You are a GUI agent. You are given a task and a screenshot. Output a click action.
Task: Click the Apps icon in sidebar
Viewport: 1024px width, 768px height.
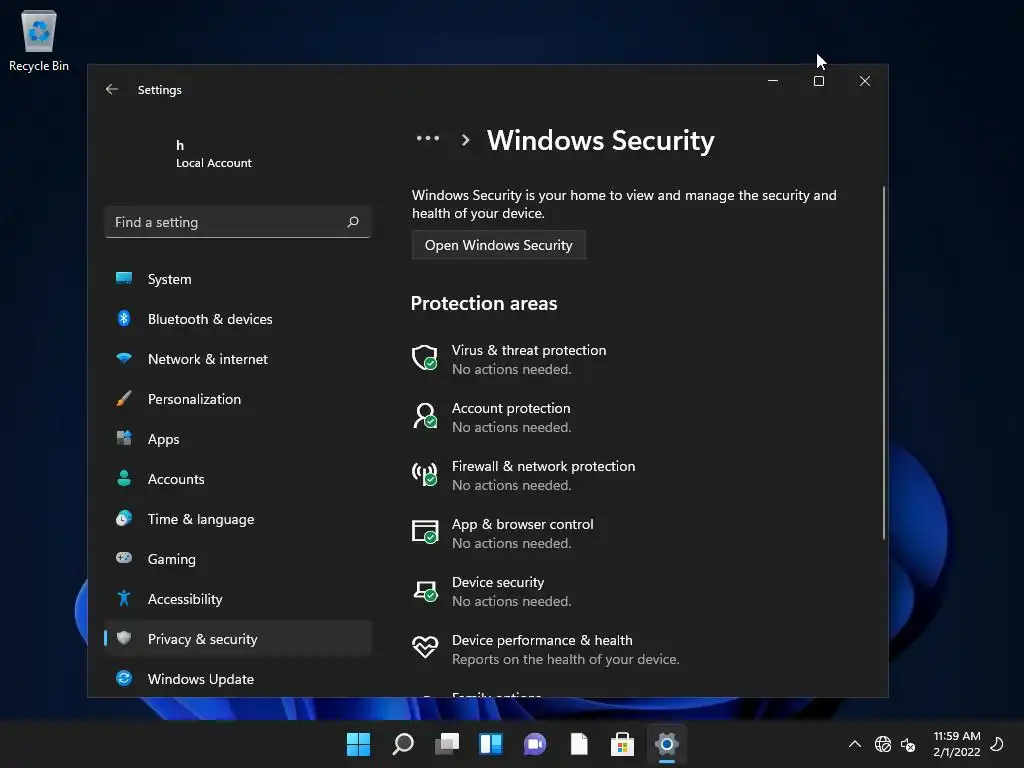pyautogui.click(x=123, y=438)
